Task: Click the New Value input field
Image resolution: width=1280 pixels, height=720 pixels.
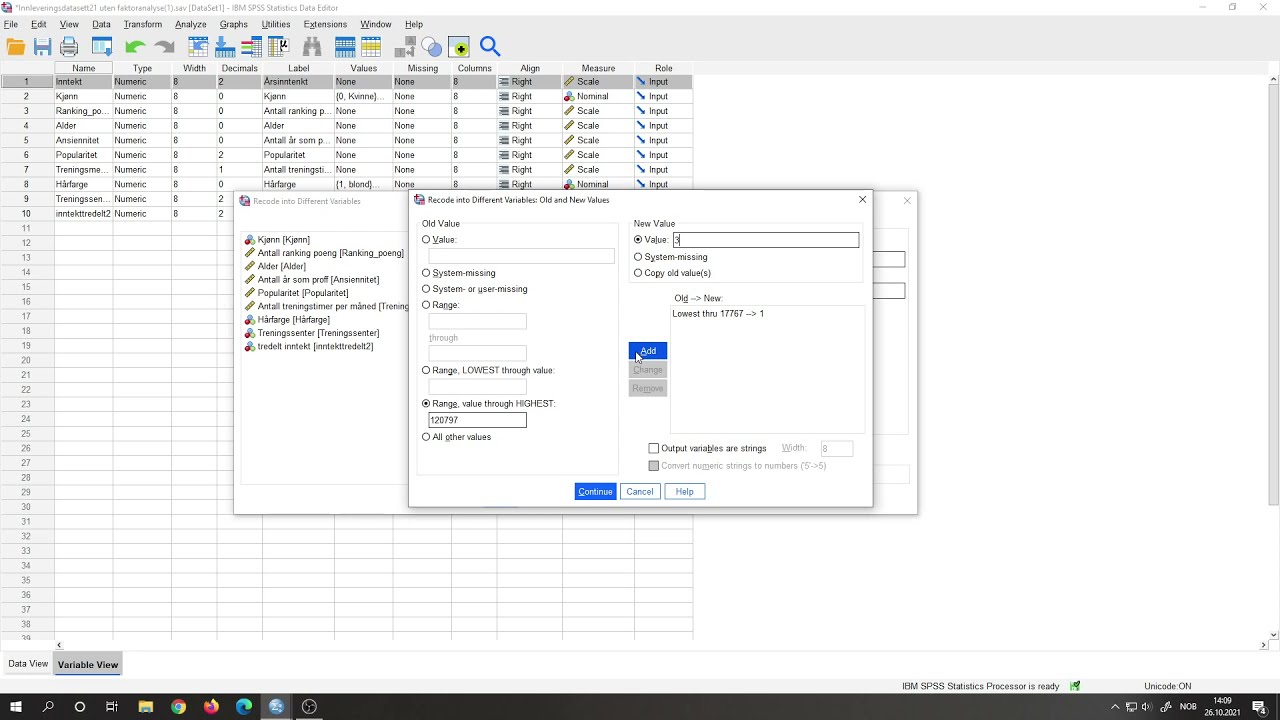Action: coord(765,240)
